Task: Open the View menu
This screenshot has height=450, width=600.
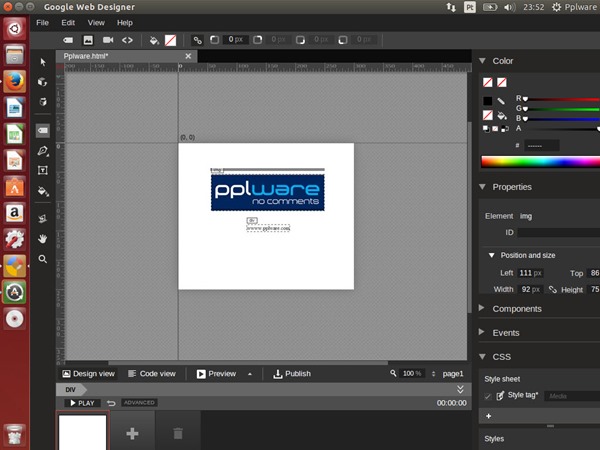Action: click(x=96, y=23)
